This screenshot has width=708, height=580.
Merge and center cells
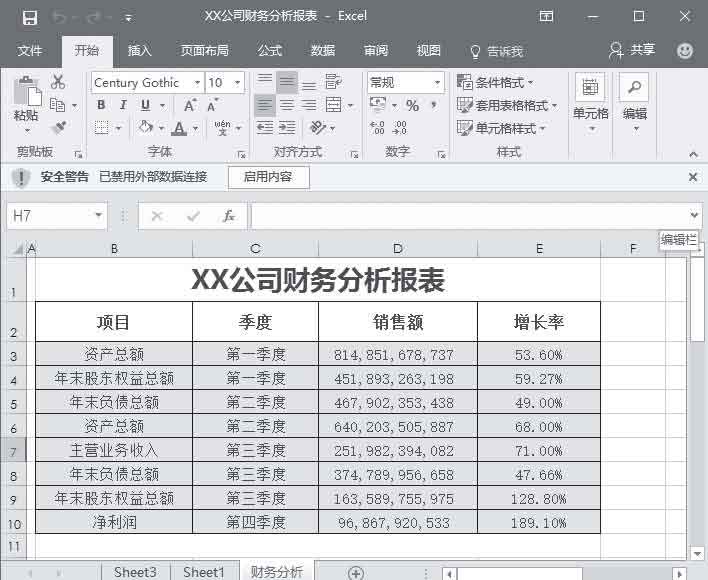(334, 105)
